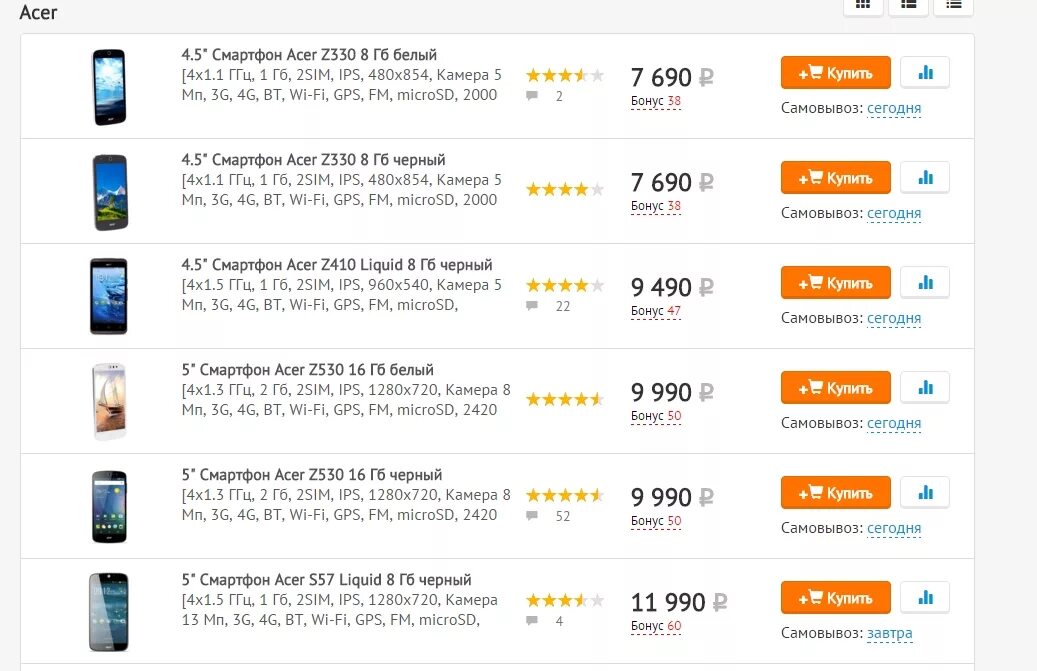Add Acer S57 Liquid to comparison
Viewport: 1037px width, 671px height.
[925, 598]
